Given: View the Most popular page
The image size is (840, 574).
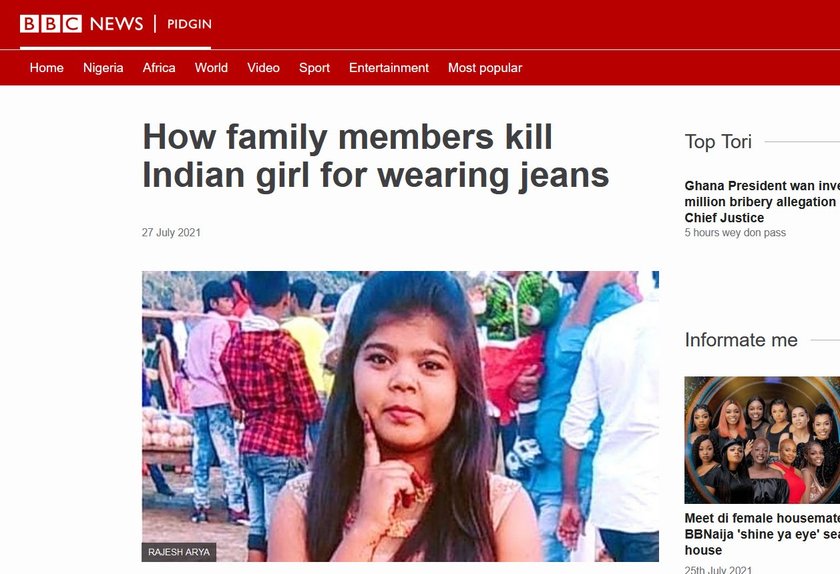Looking at the screenshot, I should [x=485, y=68].
